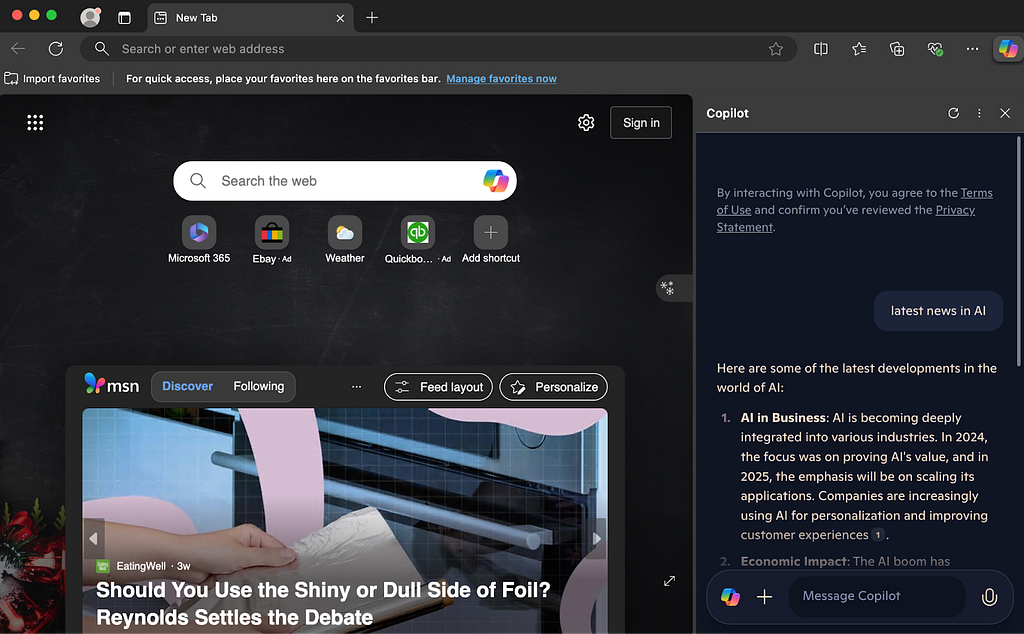
Task: Open the Copilot sidebar icon in toolbar
Action: click(1008, 49)
